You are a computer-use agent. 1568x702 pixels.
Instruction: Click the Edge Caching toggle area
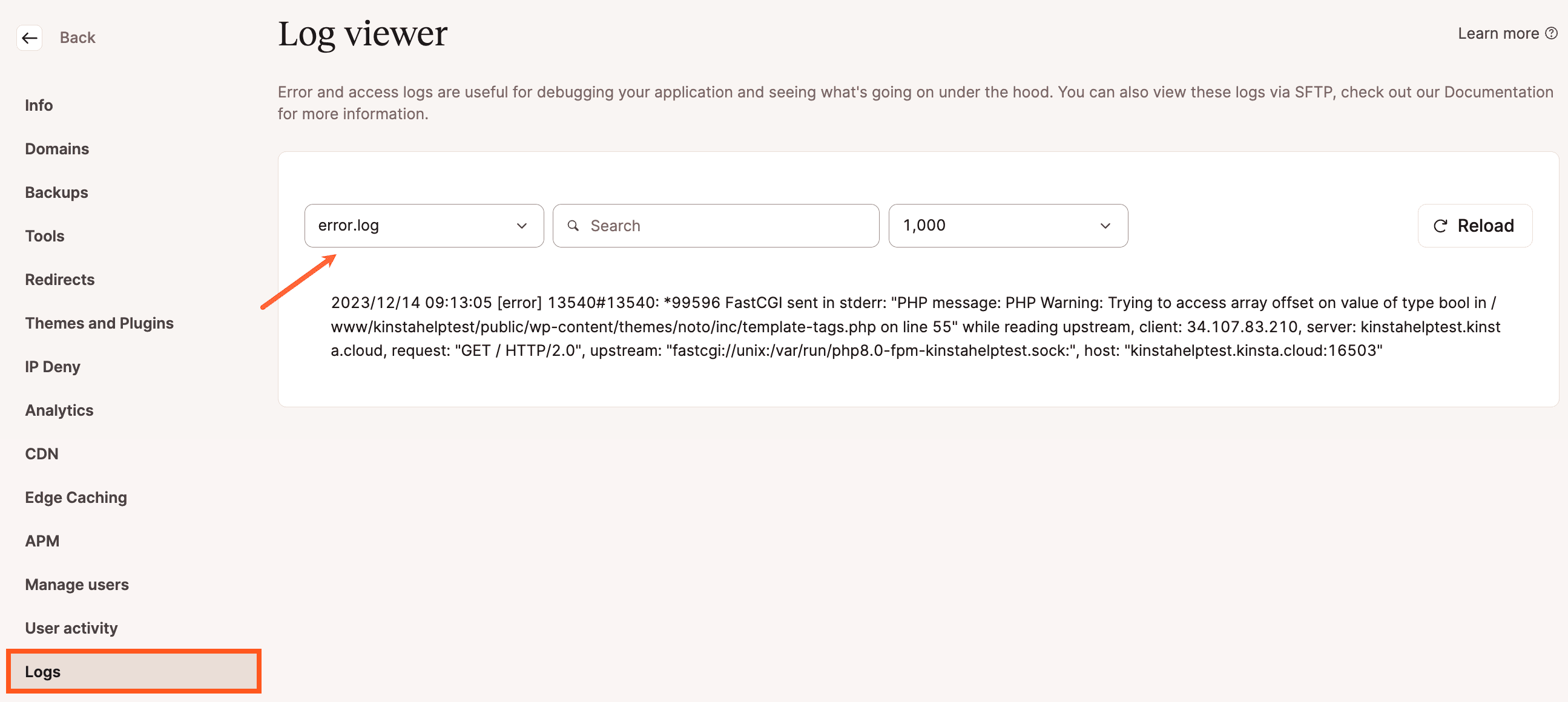(75, 497)
